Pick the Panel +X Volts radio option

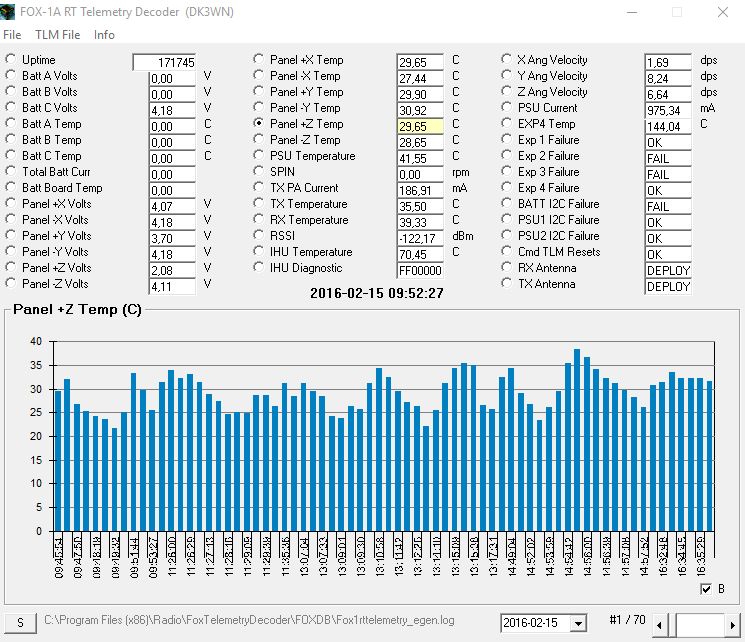(10, 203)
